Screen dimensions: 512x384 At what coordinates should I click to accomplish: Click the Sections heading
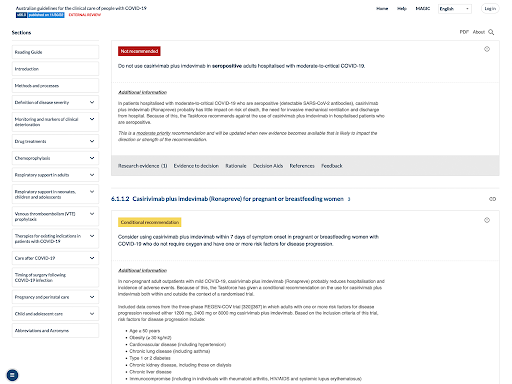pos(21,32)
